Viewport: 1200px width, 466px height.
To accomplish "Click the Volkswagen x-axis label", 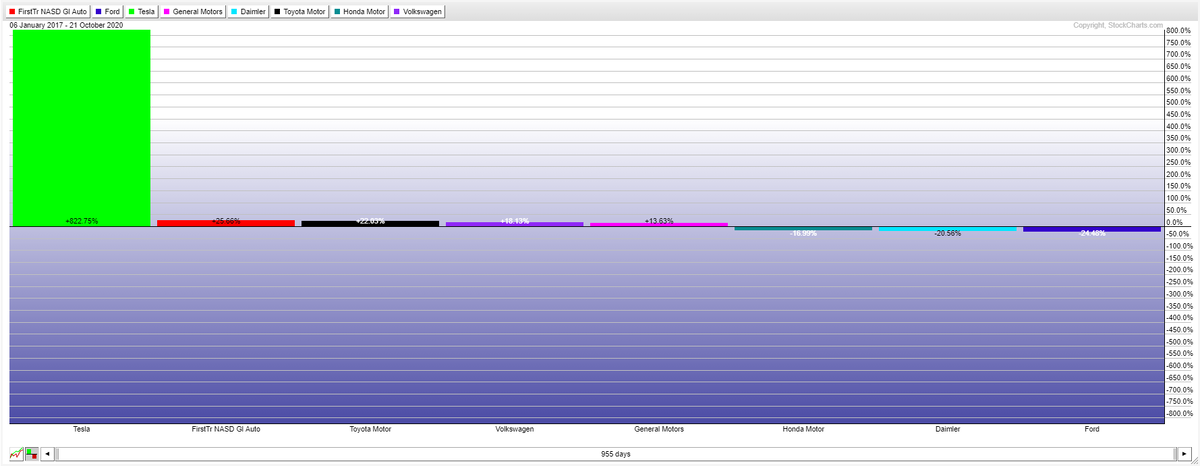I will click(x=514, y=429).
